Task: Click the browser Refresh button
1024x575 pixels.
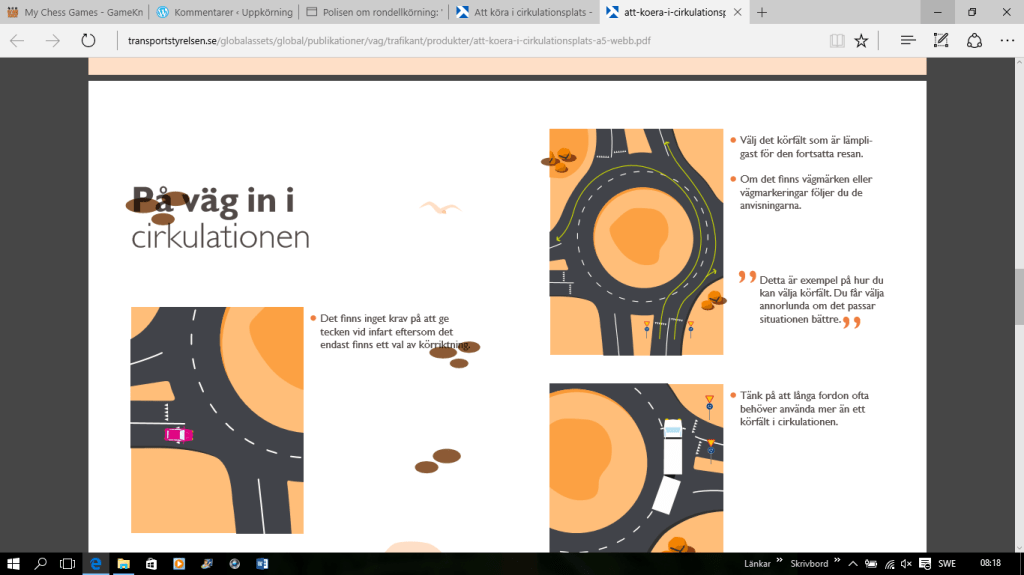Action: (88, 41)
